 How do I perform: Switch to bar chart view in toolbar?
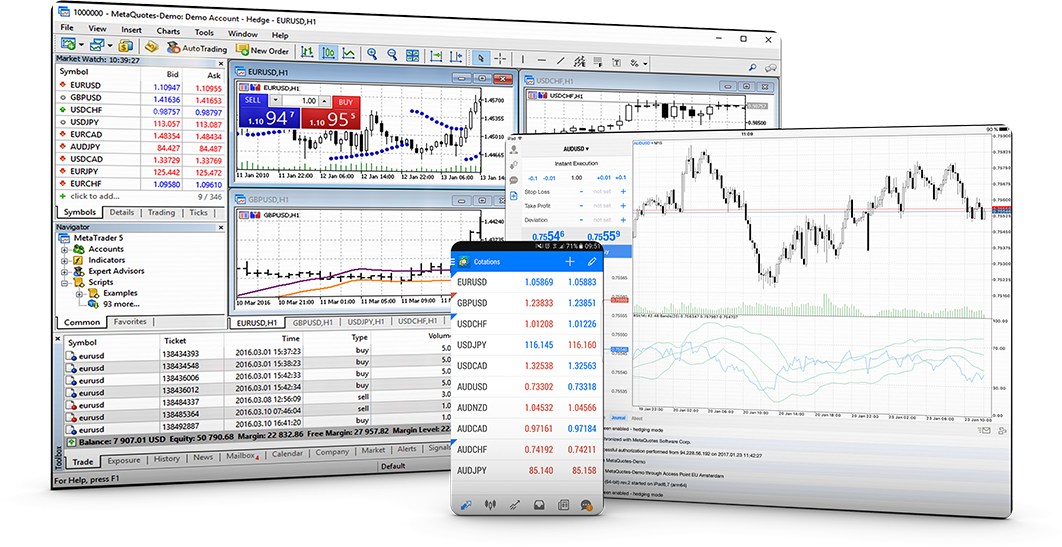tap(307, 52)
